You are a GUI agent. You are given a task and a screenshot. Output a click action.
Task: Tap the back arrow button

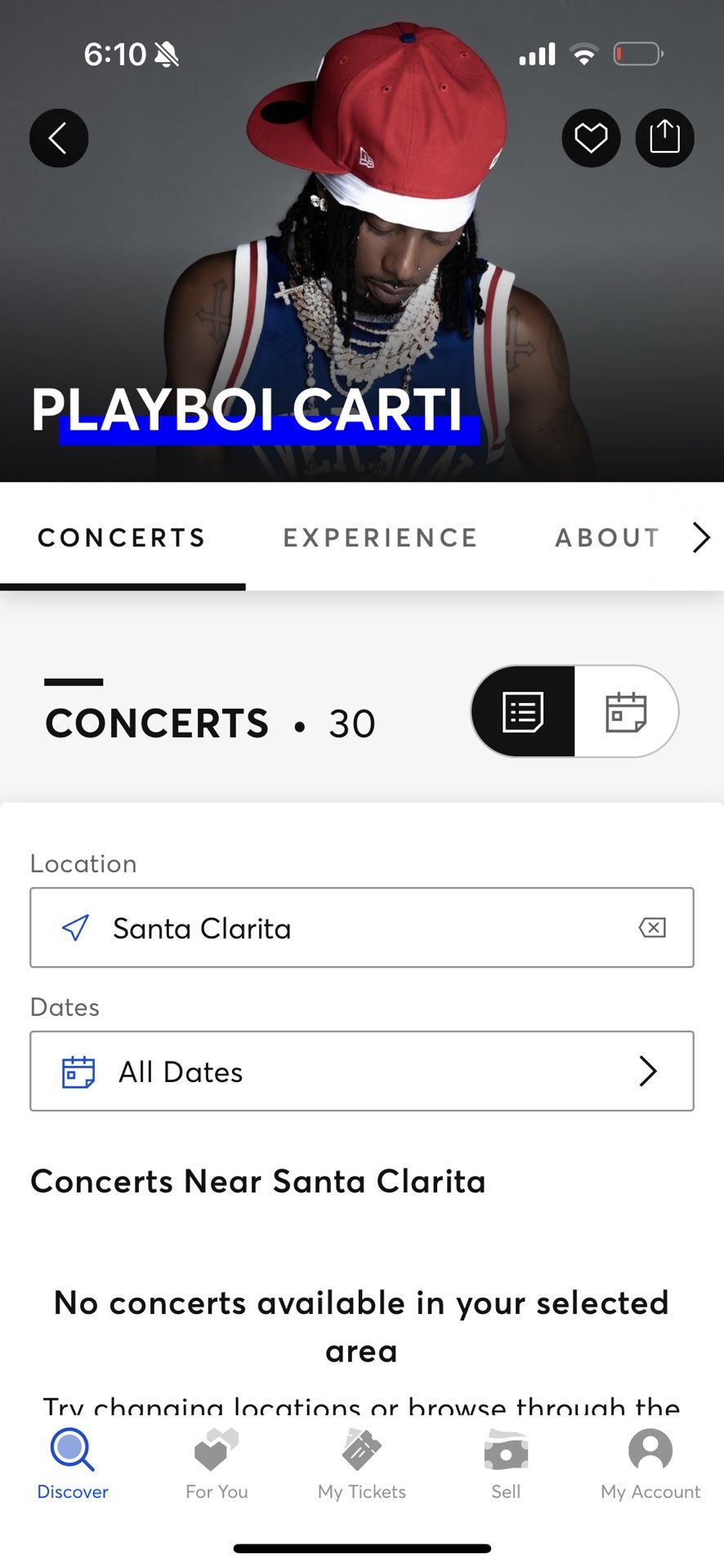coord(59,138)
